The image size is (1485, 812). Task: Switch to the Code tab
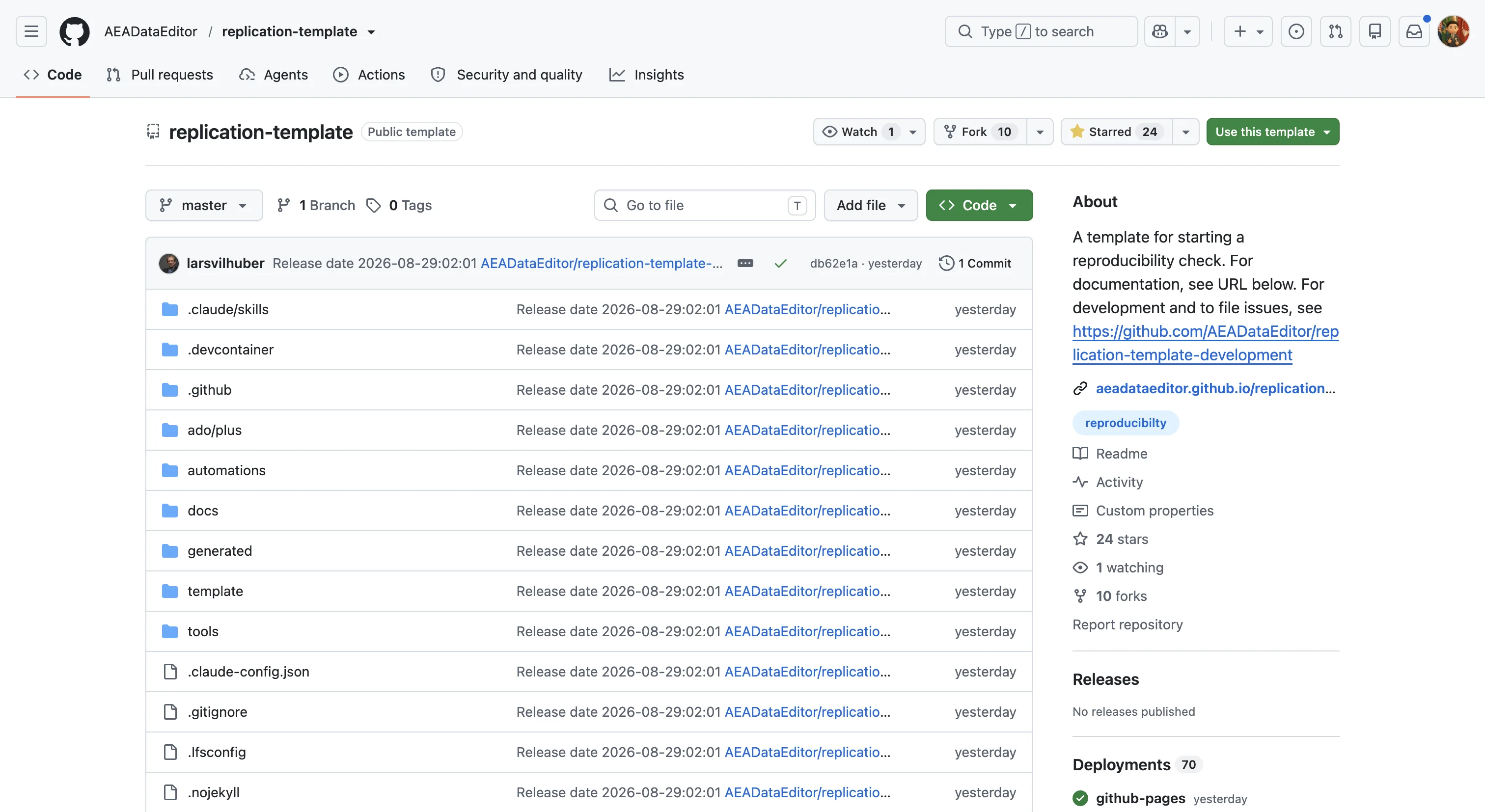(x=53, y=75)
